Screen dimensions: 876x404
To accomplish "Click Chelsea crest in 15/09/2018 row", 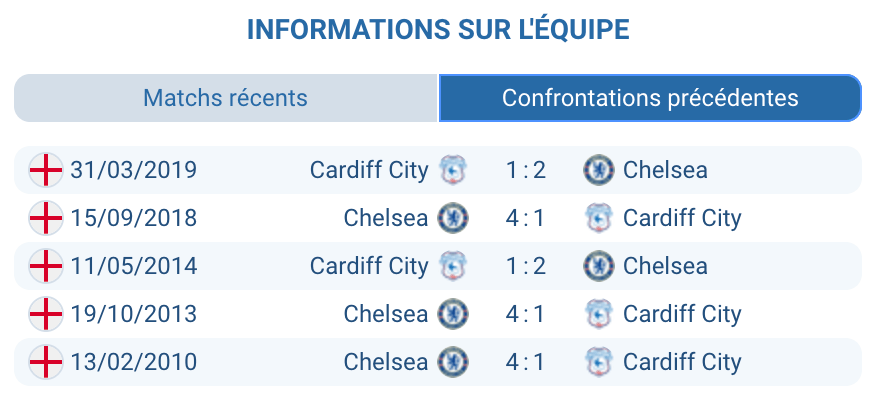I will pos(454,218).
